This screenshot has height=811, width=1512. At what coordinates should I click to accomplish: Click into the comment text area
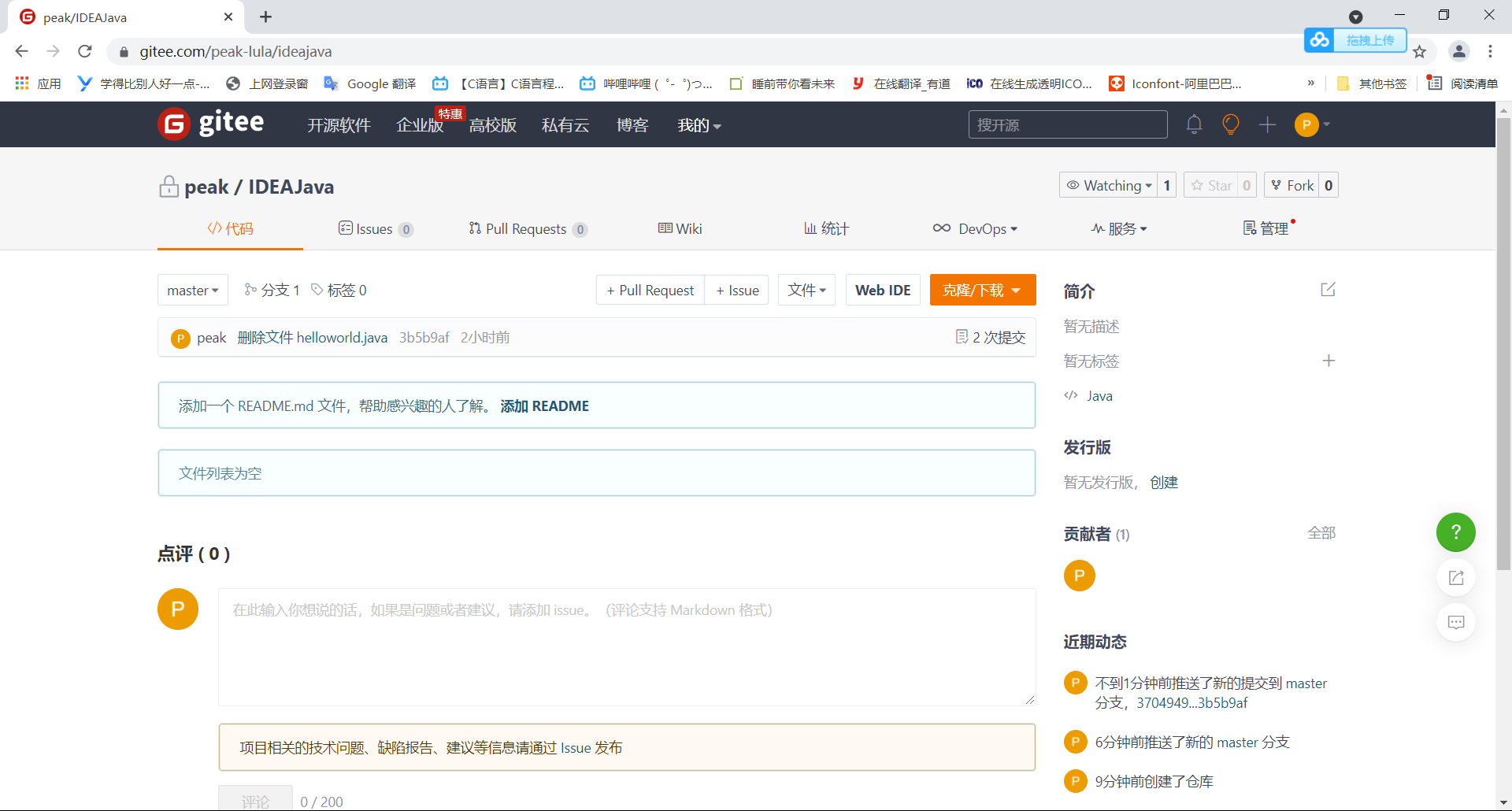627,647
